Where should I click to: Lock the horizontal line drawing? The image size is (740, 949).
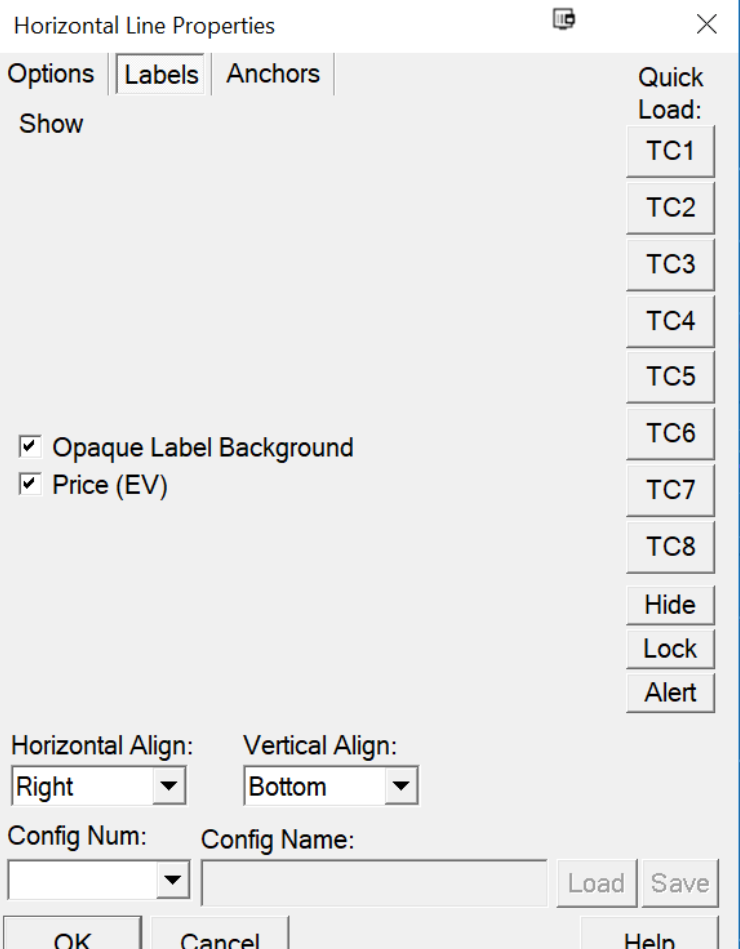click(670, 648)
